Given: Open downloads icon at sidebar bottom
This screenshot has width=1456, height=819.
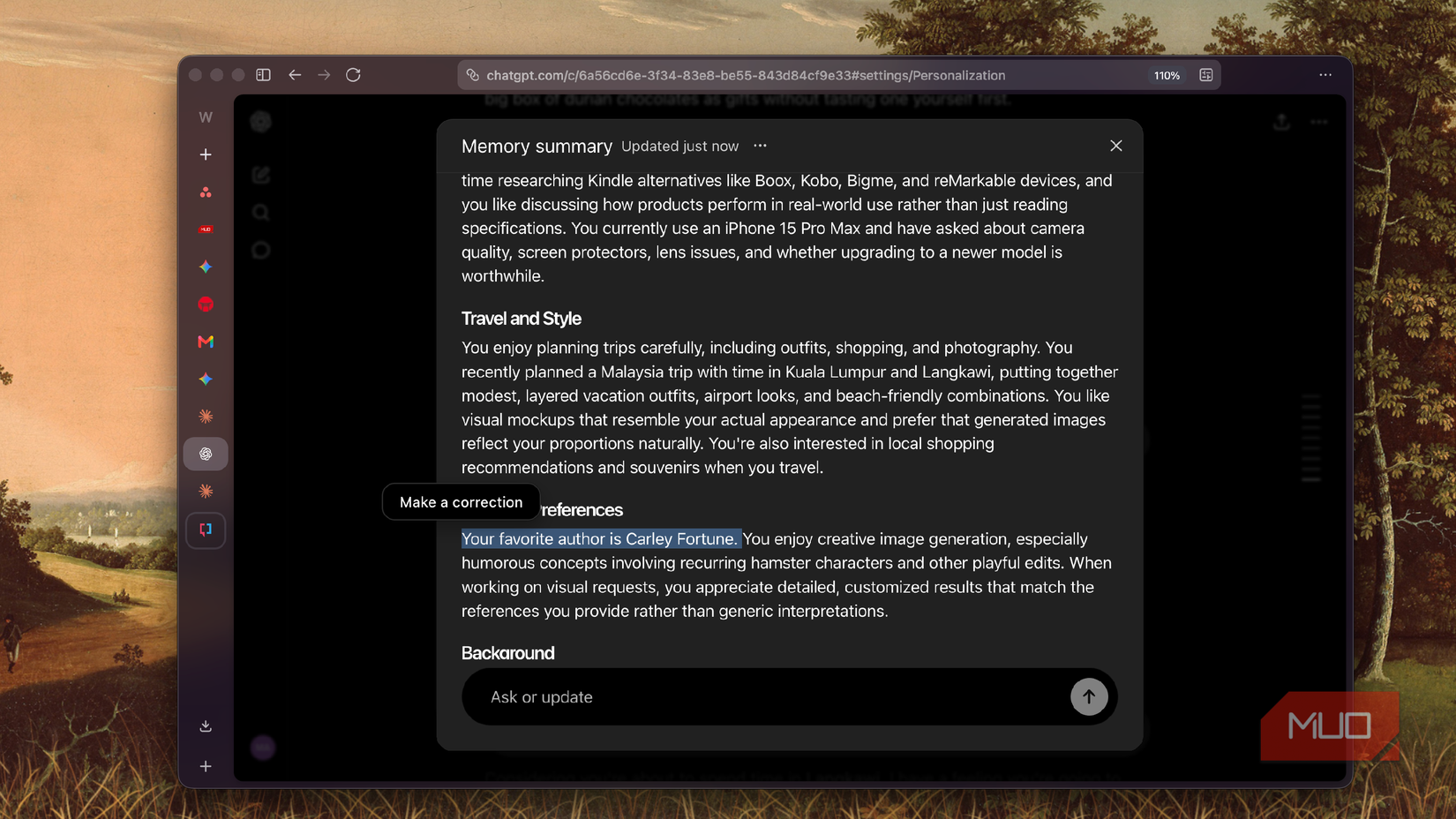Looking at the screenshot, I should pyautogui.click(x=206, y=726).
